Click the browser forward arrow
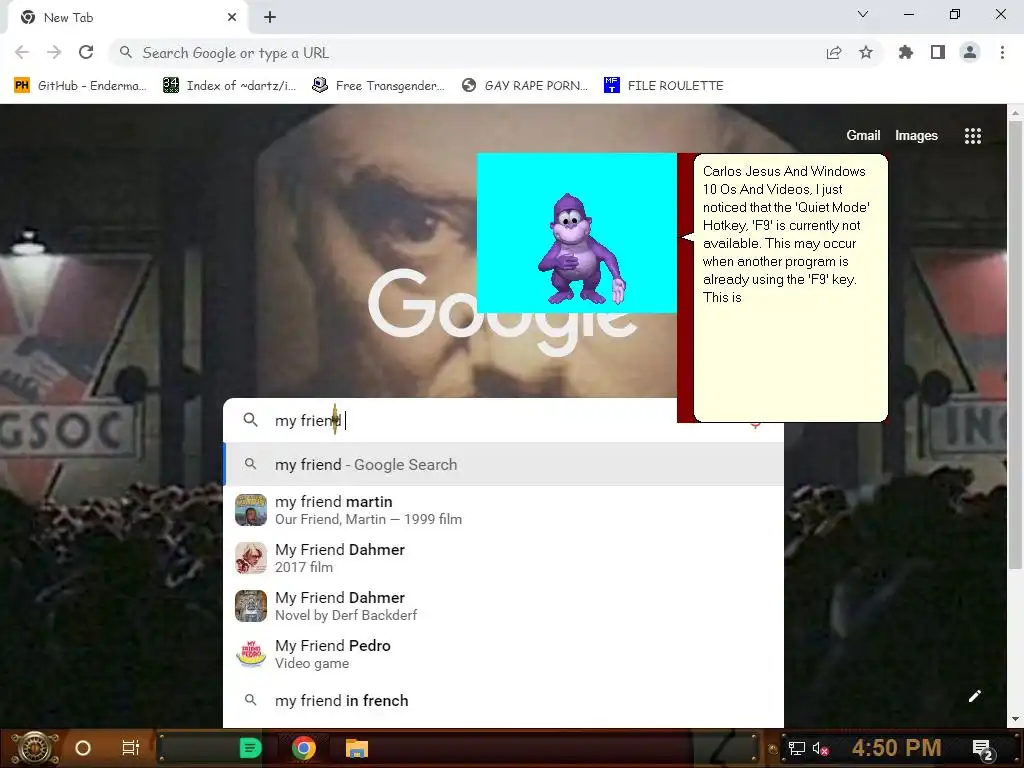Image resolution: width=1024 pixels, height=768 pixels. [54, 52]
